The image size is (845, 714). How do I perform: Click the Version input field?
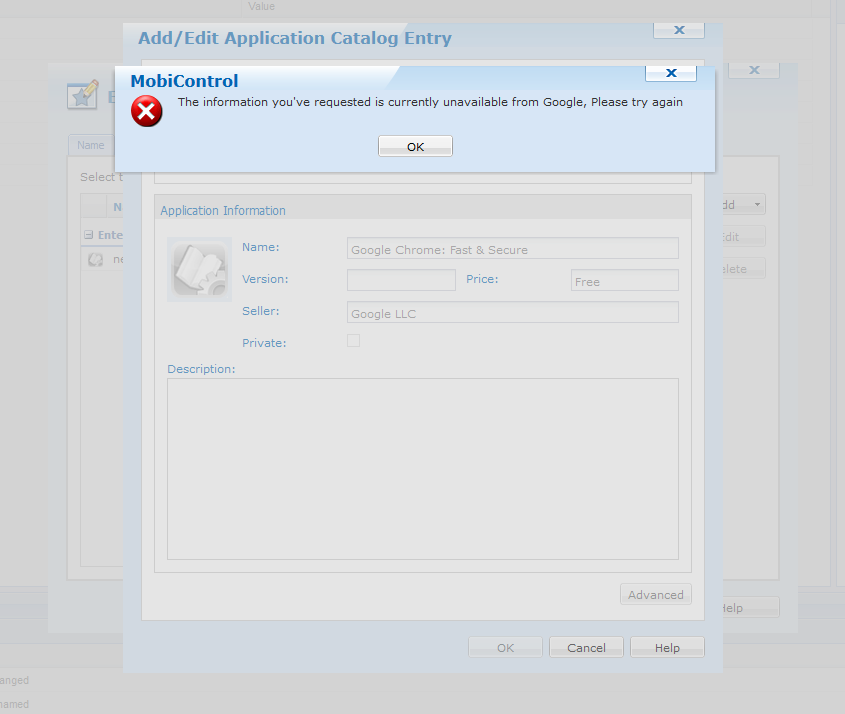(x=401, y=280)
